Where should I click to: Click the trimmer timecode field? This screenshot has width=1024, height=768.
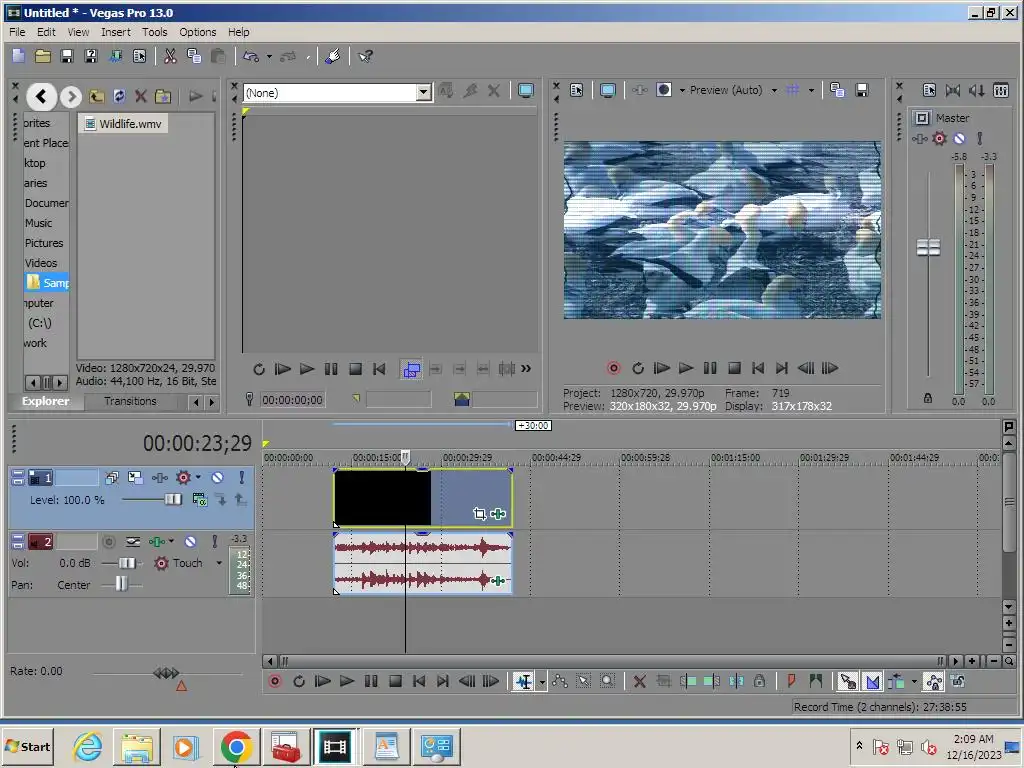292,400
